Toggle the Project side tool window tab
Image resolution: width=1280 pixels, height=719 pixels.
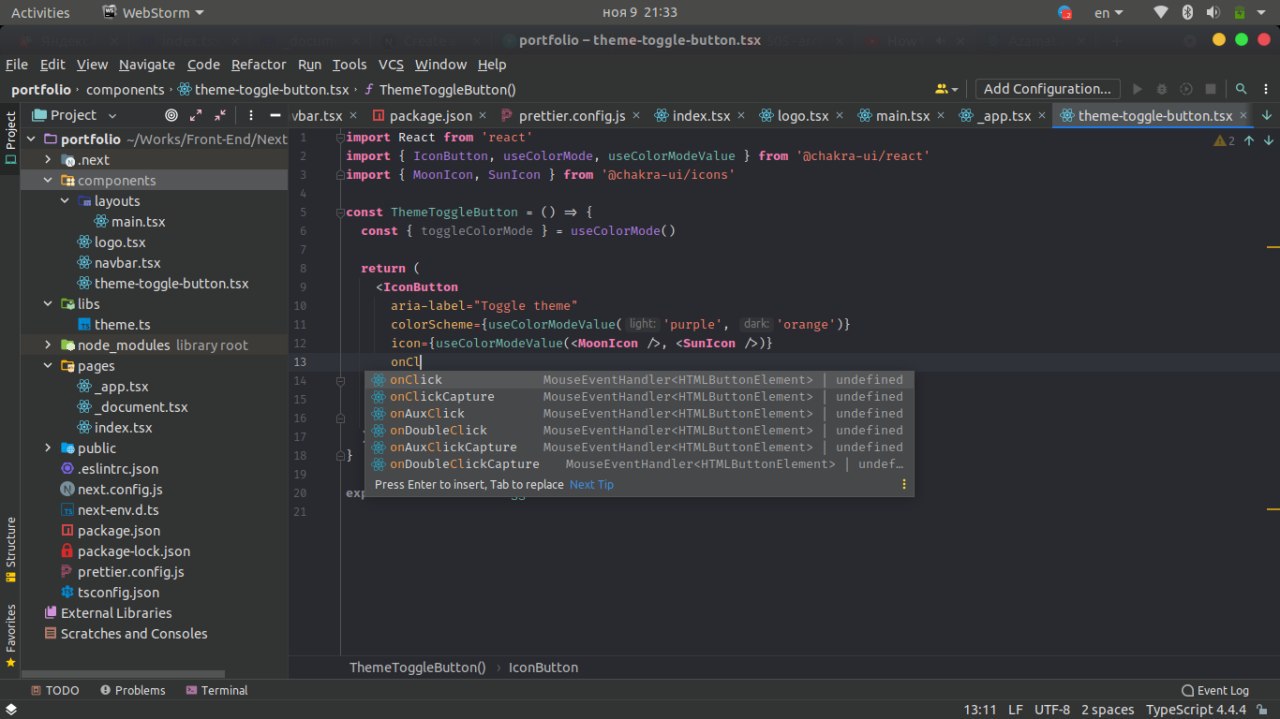tap(10, 138)
